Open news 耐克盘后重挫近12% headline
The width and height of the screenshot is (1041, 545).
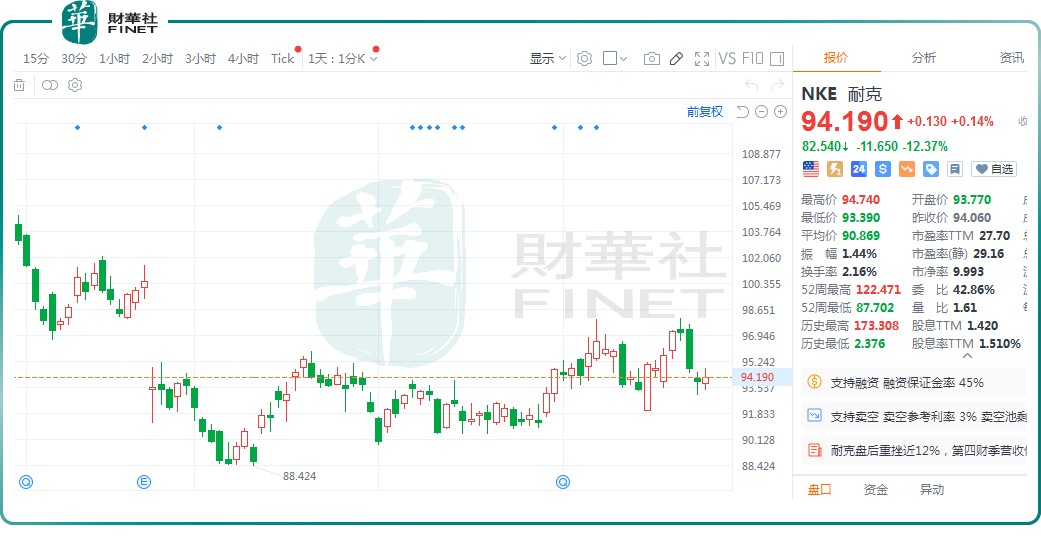(914, 450)
